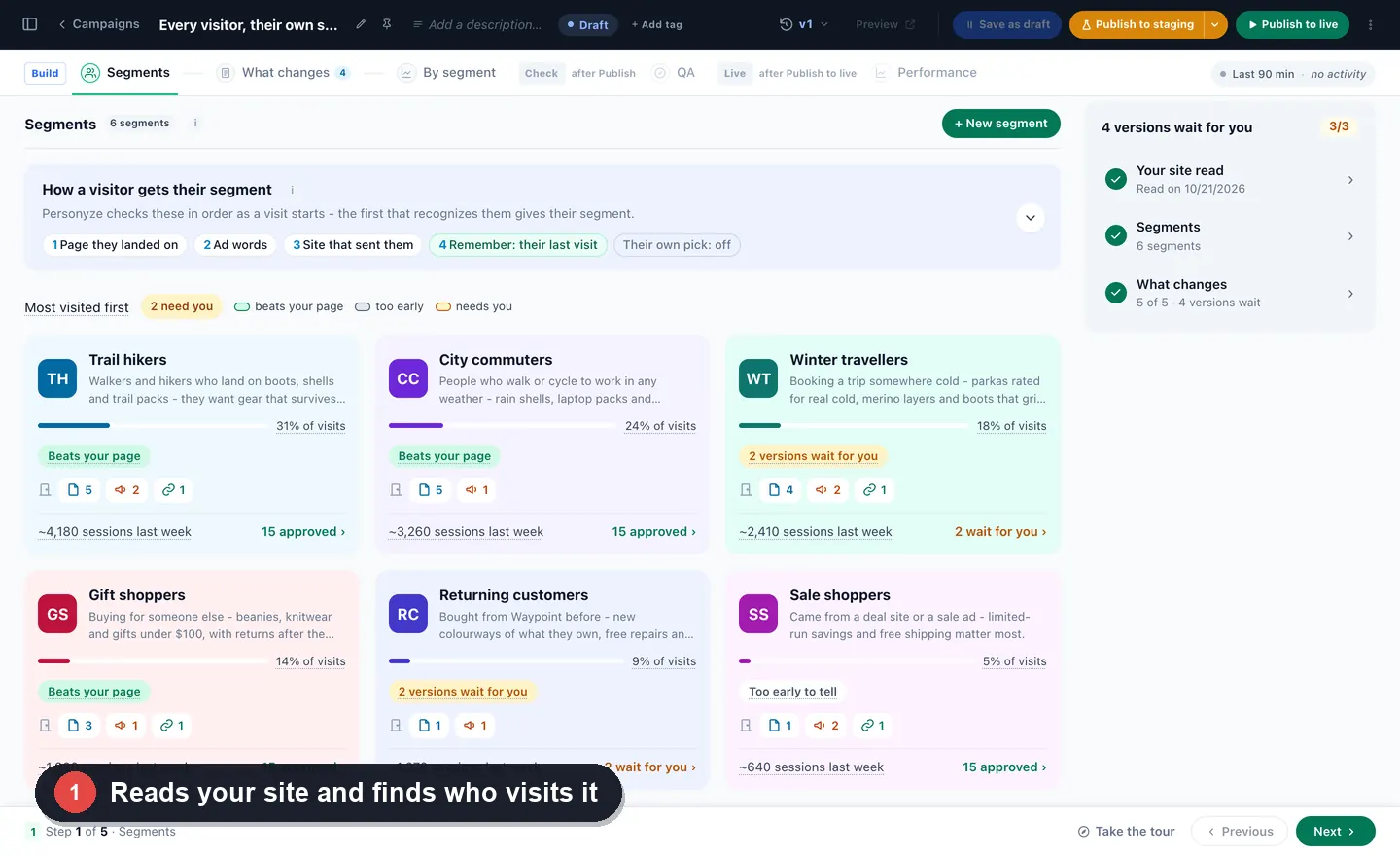This screenshot has width=1400, height=856.
Task: Toggle the needs you filter
Action: (x=473, y=306)
